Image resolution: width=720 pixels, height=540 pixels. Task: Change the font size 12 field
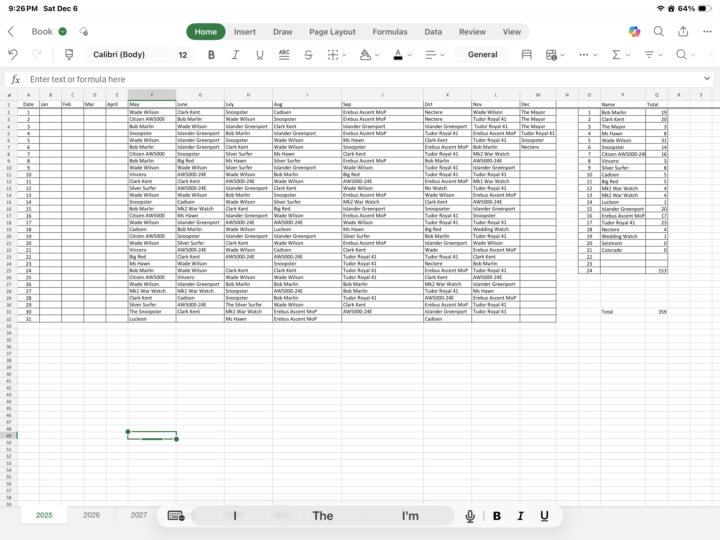pyautogui.click(x=183, y=55)
